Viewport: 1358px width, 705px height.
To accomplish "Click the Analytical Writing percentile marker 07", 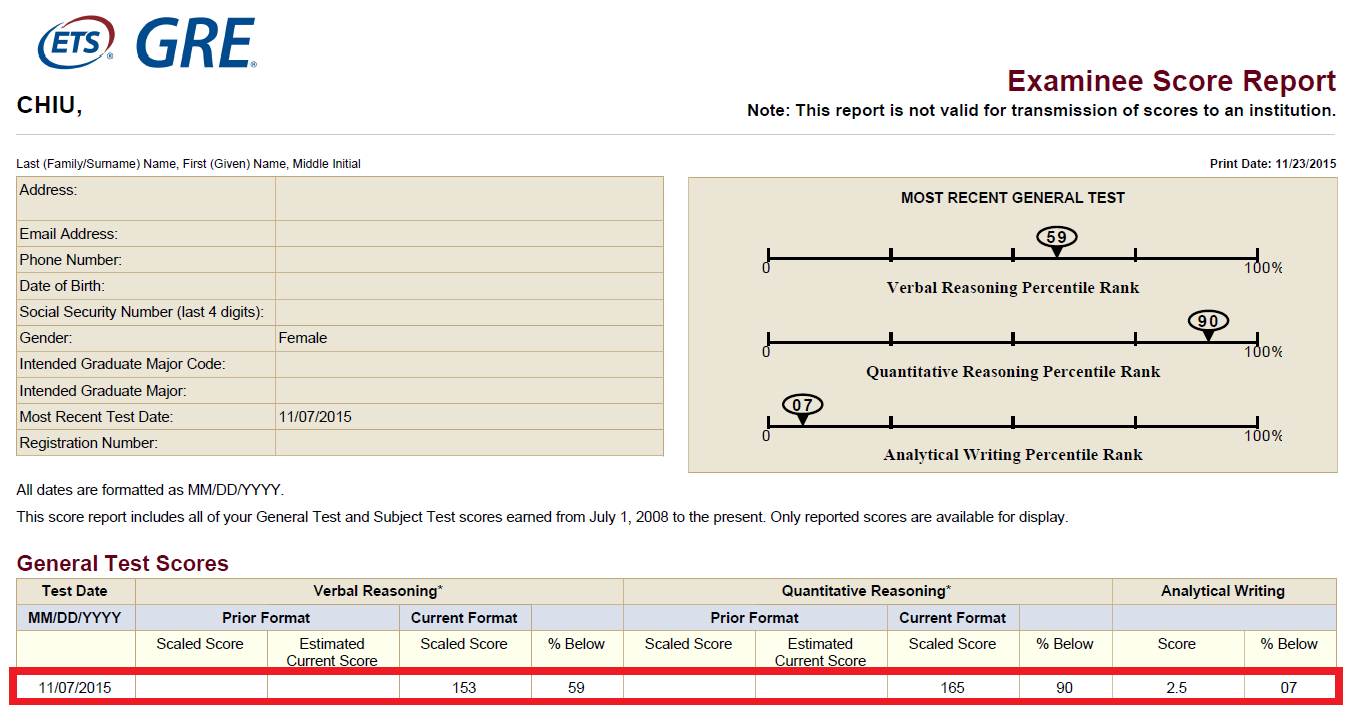I will point(802,408).
